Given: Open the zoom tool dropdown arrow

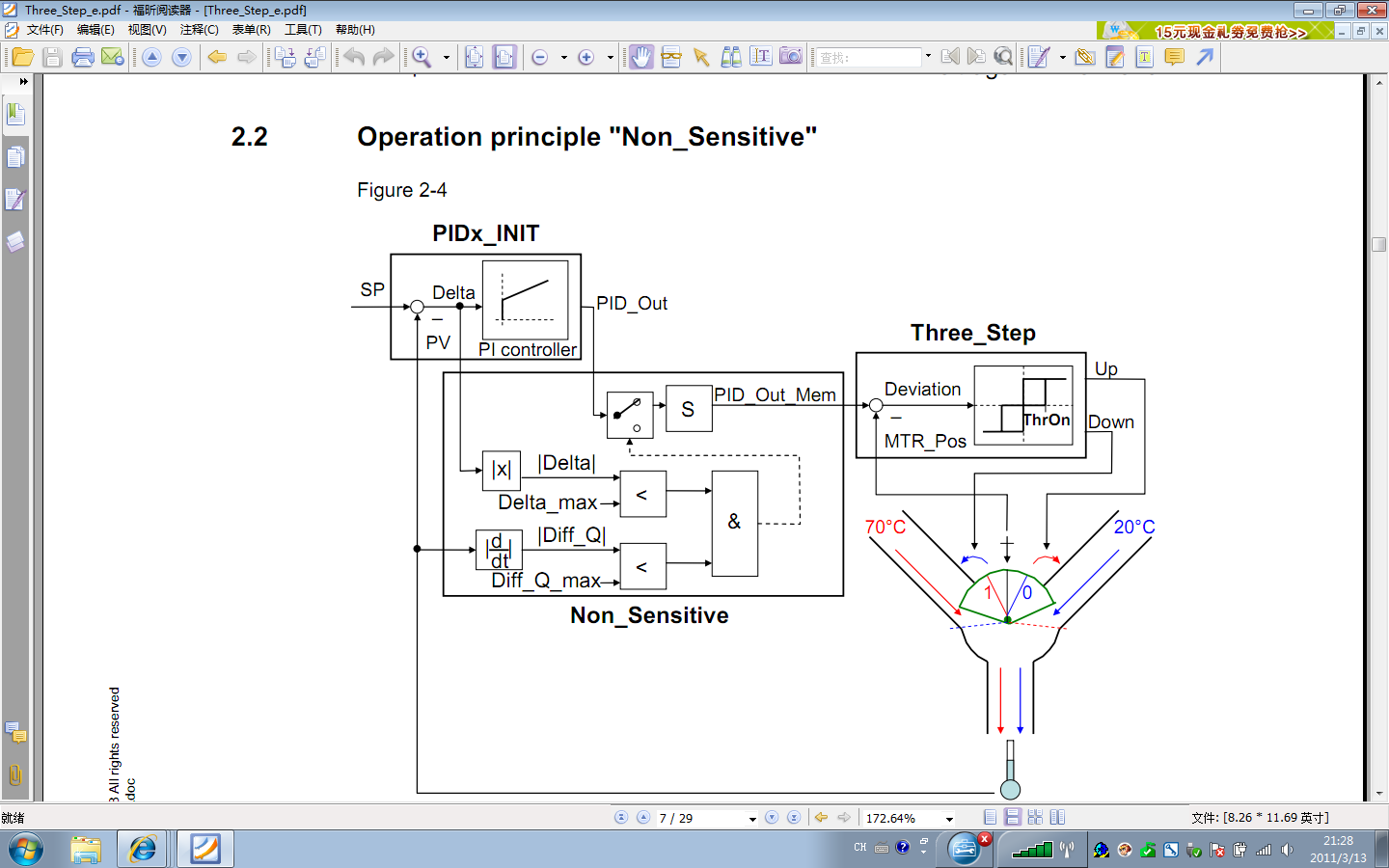Looking at the screenshot, I should point(447,58).
